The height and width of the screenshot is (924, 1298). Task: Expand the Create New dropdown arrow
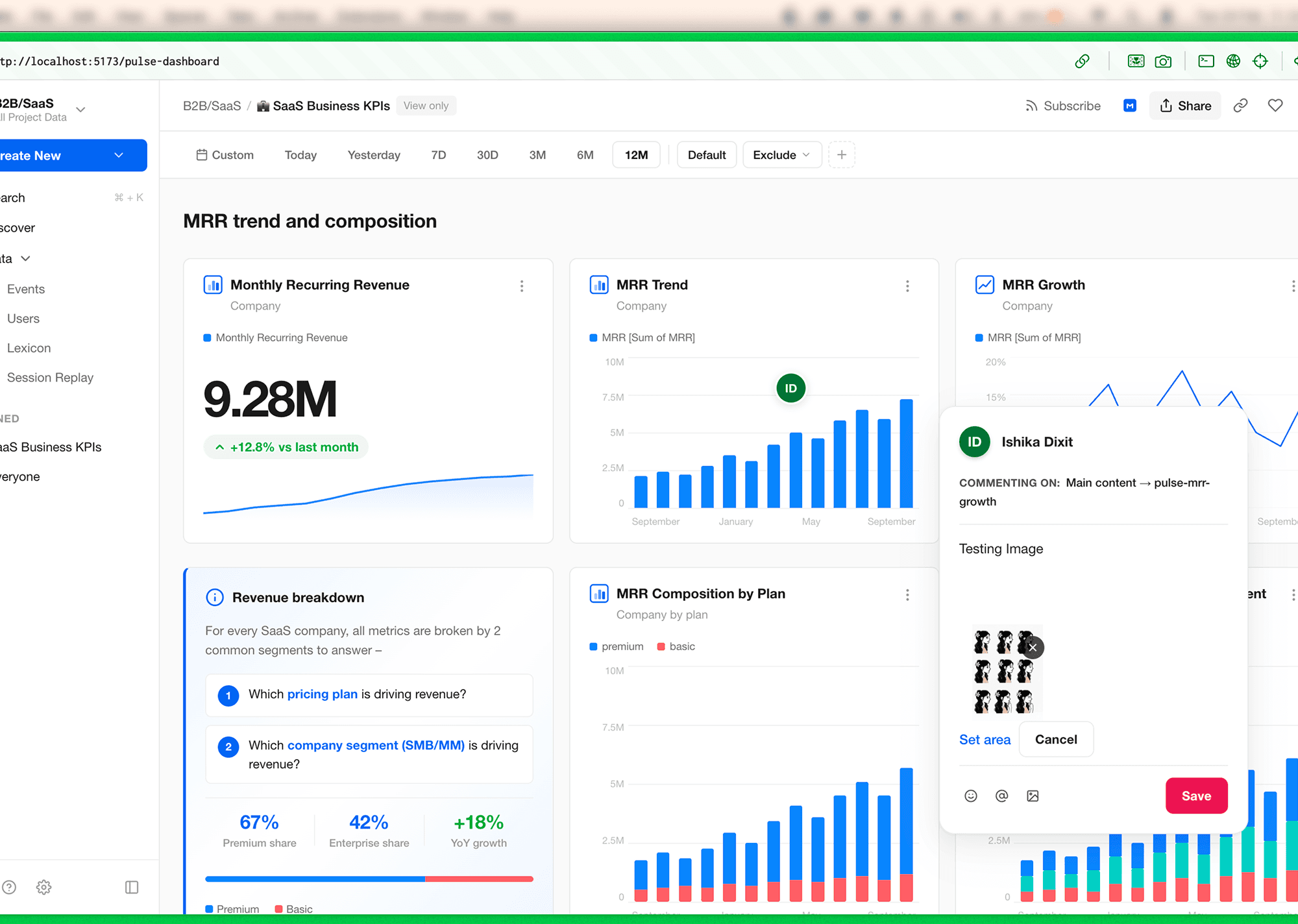[x=119, y=156]
